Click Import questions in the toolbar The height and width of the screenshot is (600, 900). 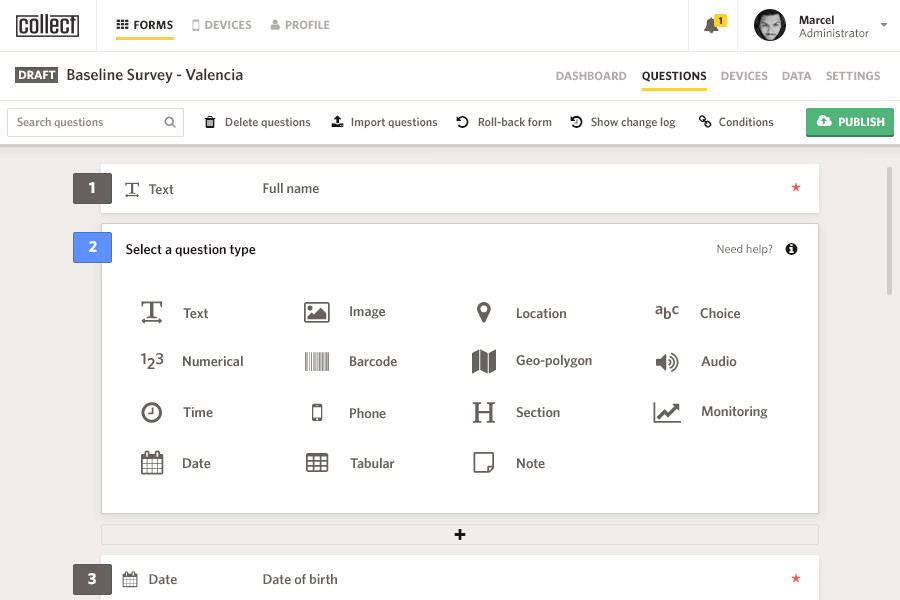[385, 122]
